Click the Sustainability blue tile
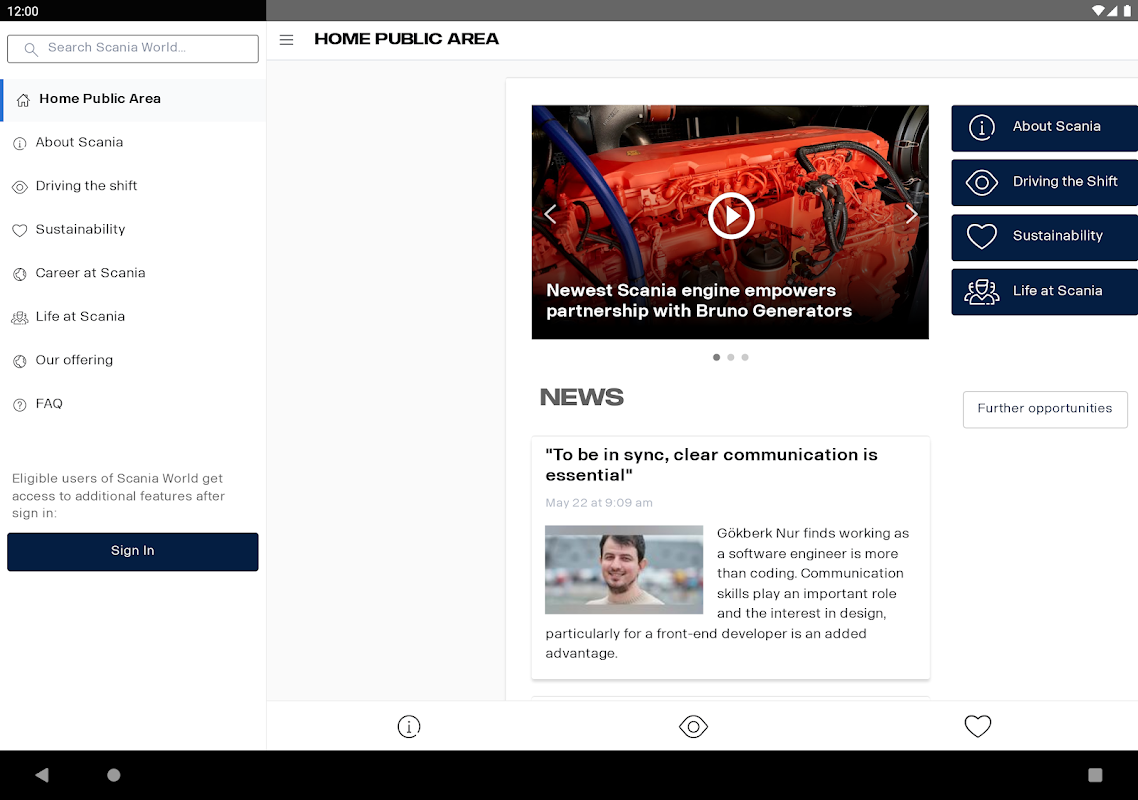This screenshot has width=1138, height=800. [1044, 237]
